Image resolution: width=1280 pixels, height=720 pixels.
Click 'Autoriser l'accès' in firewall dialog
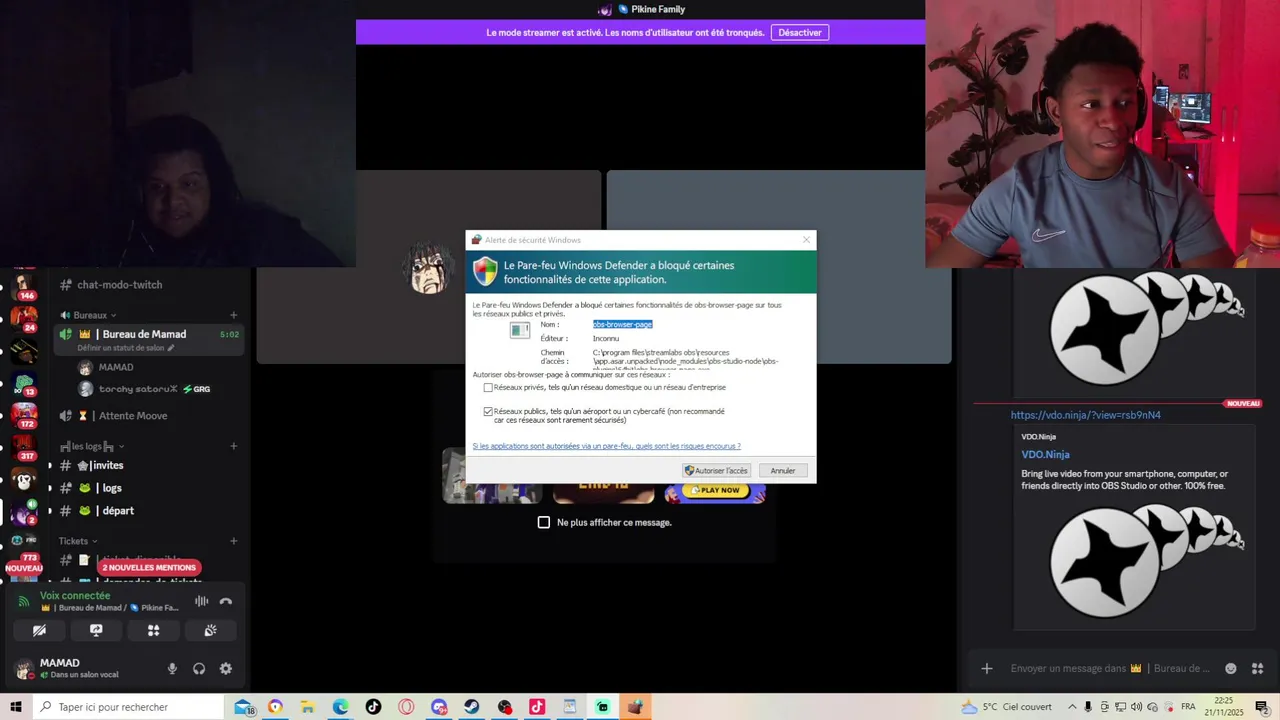[716, 471]
